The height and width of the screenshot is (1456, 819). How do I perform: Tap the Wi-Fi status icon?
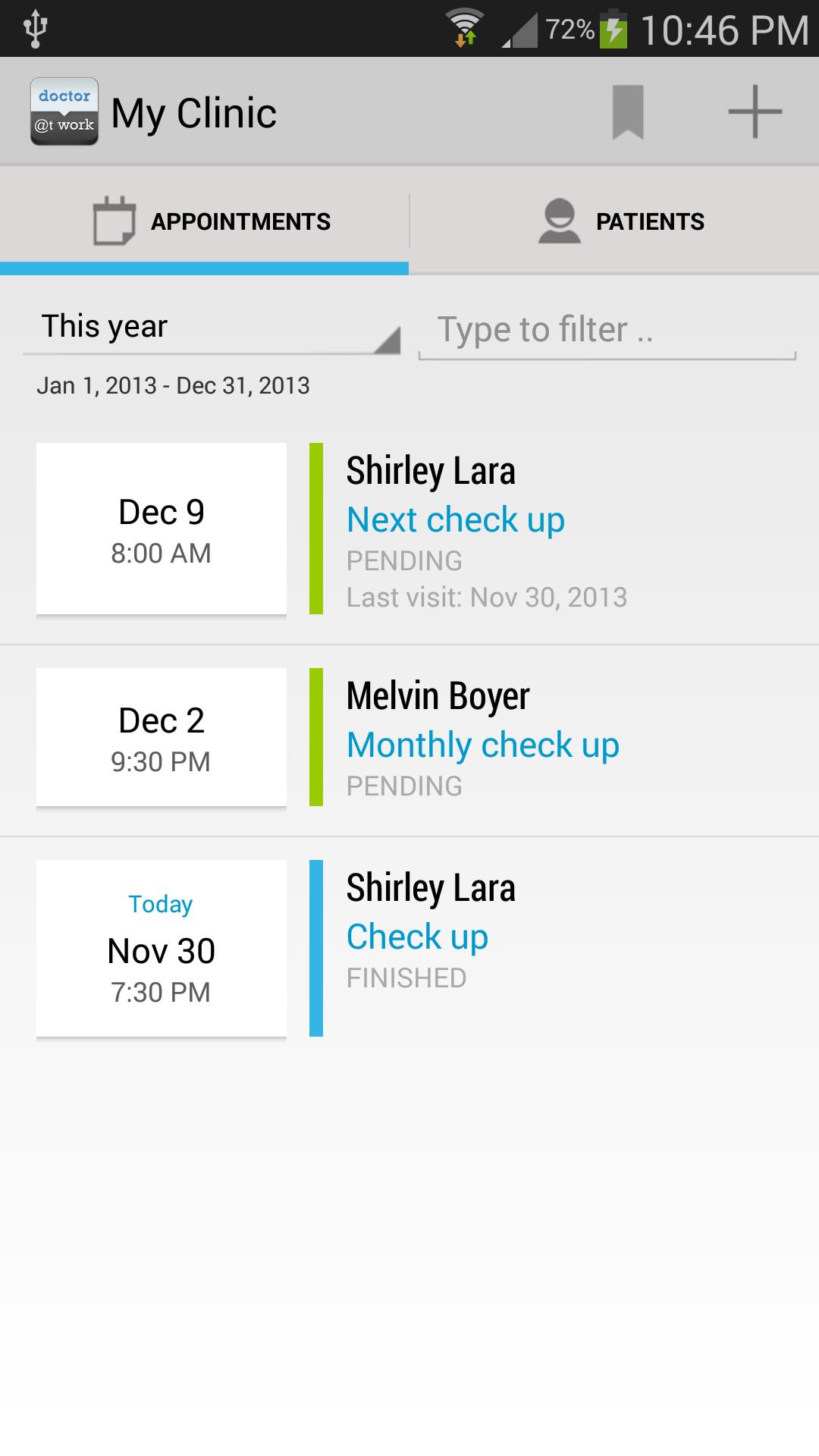(464, 29)
